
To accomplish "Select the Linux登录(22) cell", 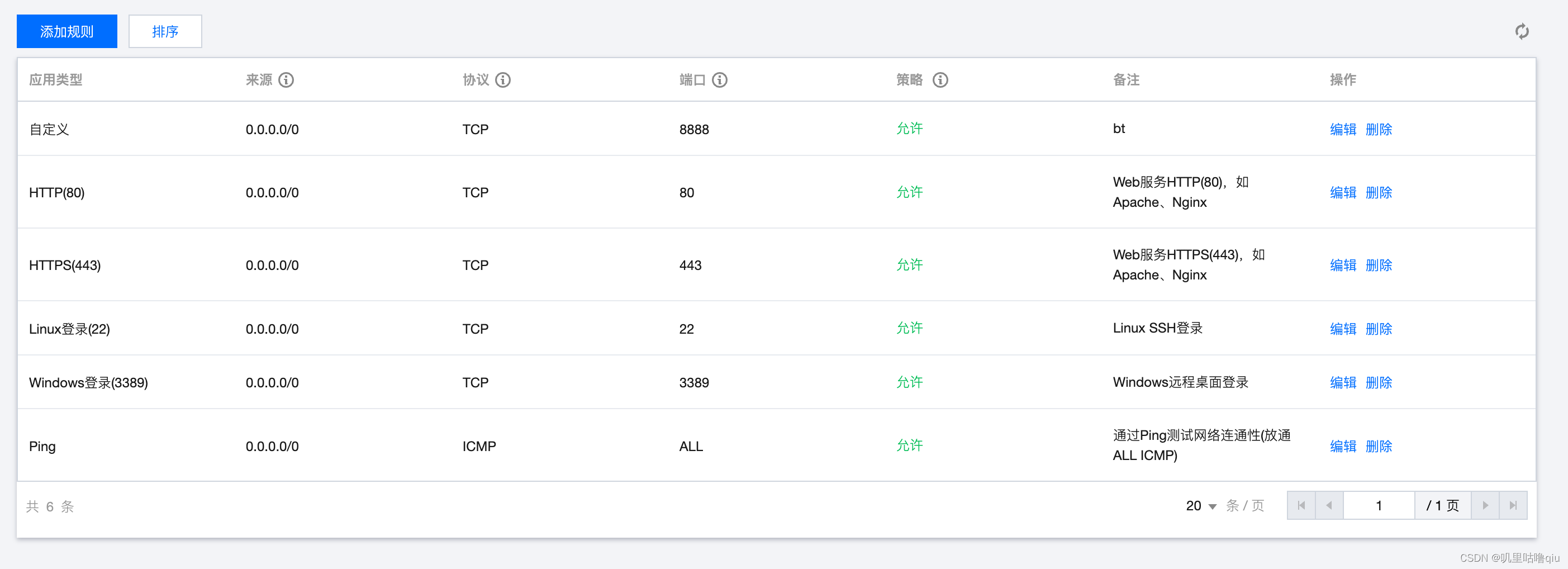I will tap(69, 329).
